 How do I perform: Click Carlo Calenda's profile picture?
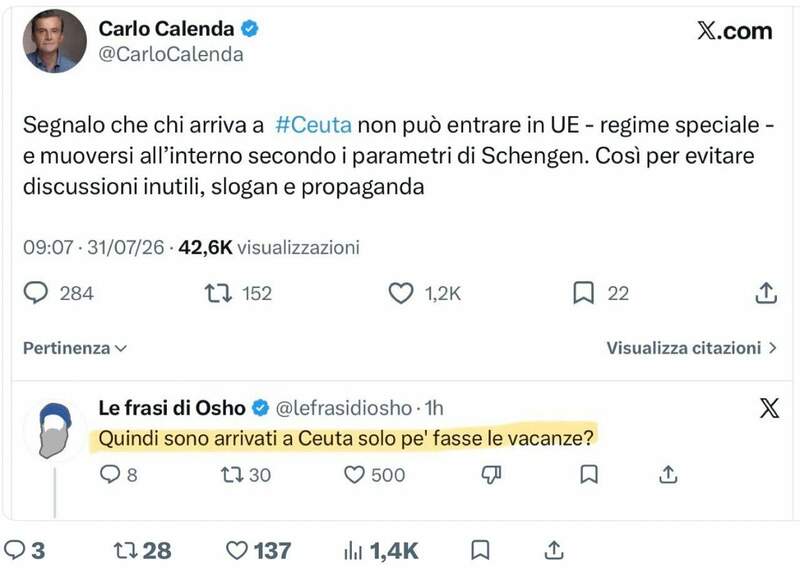[x=55, y=41]
